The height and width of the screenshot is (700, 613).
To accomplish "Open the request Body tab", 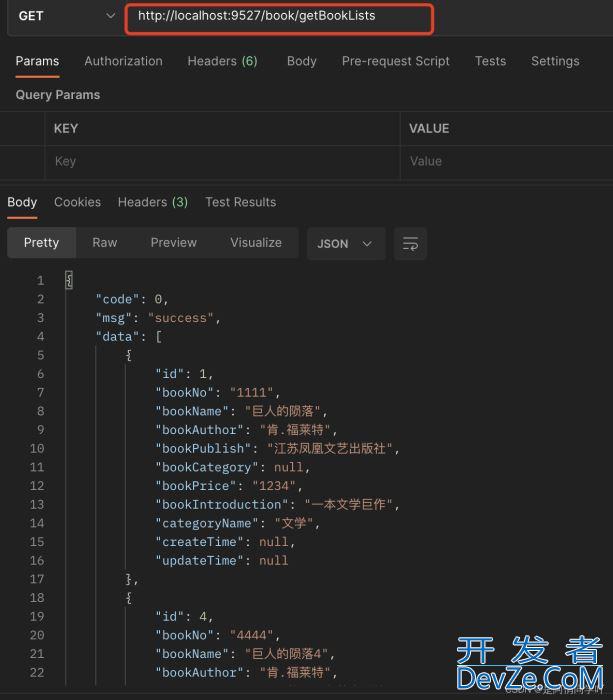I will [302, 61].
